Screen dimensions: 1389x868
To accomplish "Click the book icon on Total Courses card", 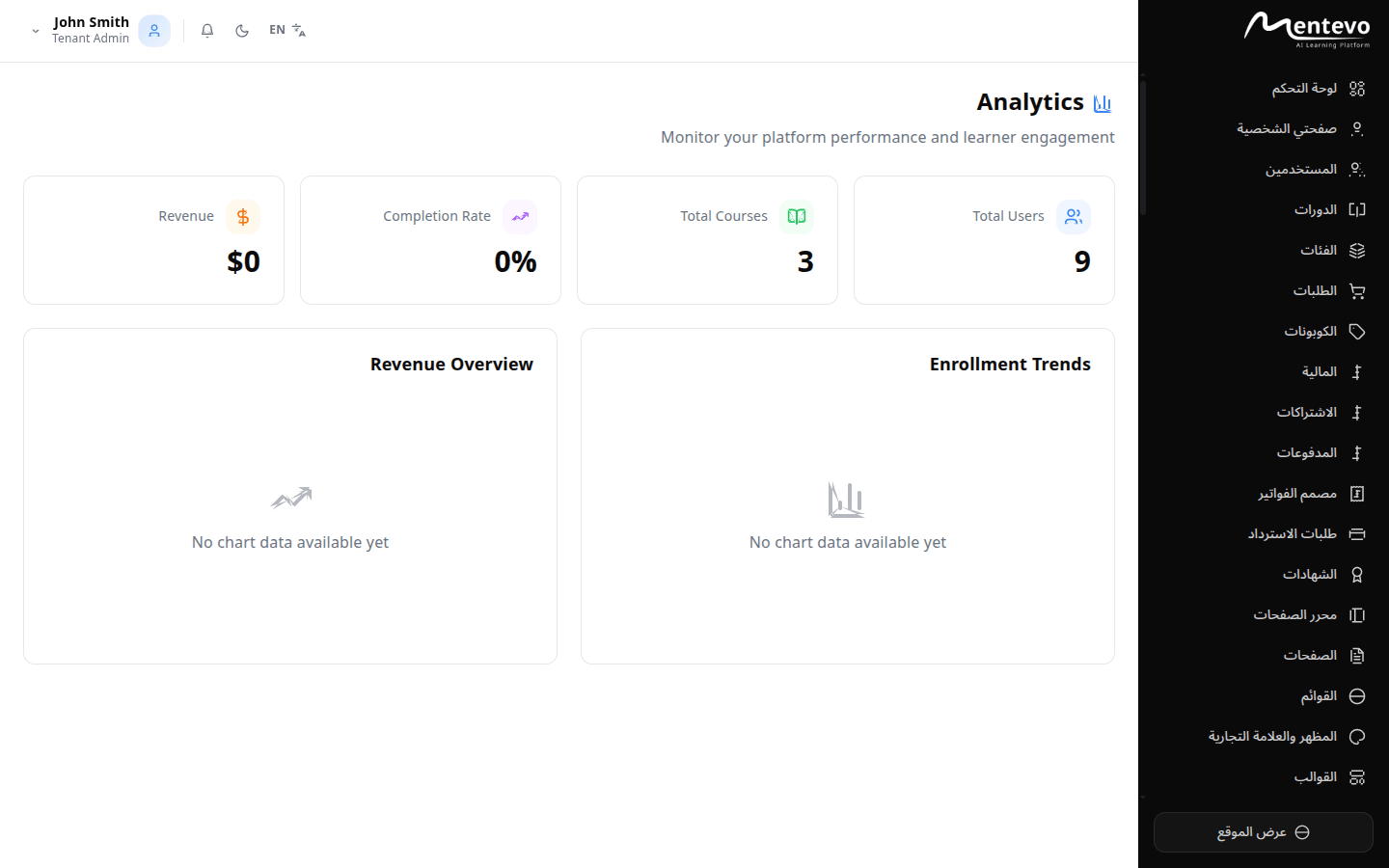I will click(797, 216).
